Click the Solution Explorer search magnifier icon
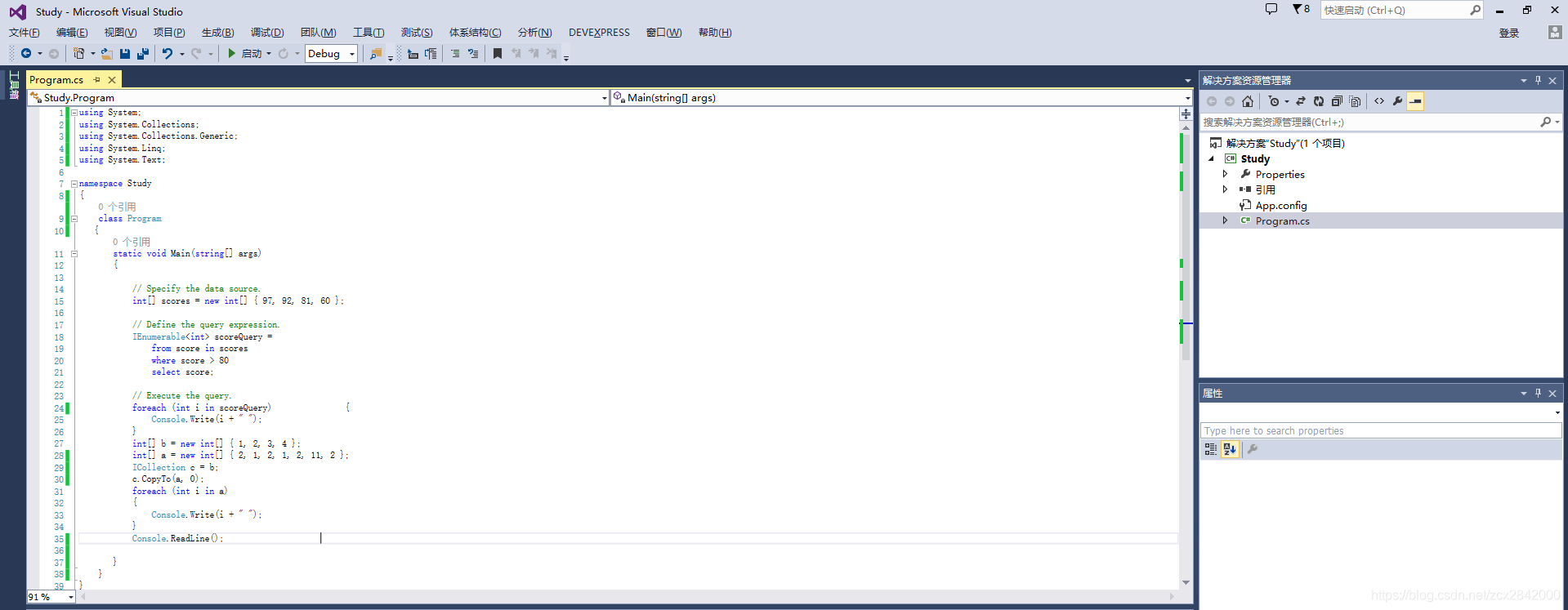This screenshot has width=1568, height=610. 1545,122
